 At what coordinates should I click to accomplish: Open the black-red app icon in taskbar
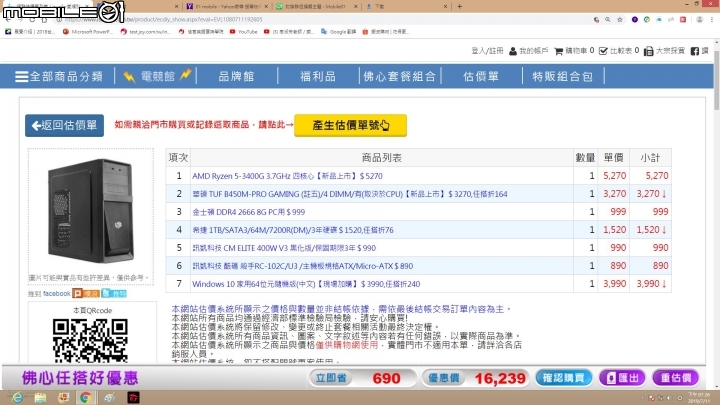pos(133,398)
